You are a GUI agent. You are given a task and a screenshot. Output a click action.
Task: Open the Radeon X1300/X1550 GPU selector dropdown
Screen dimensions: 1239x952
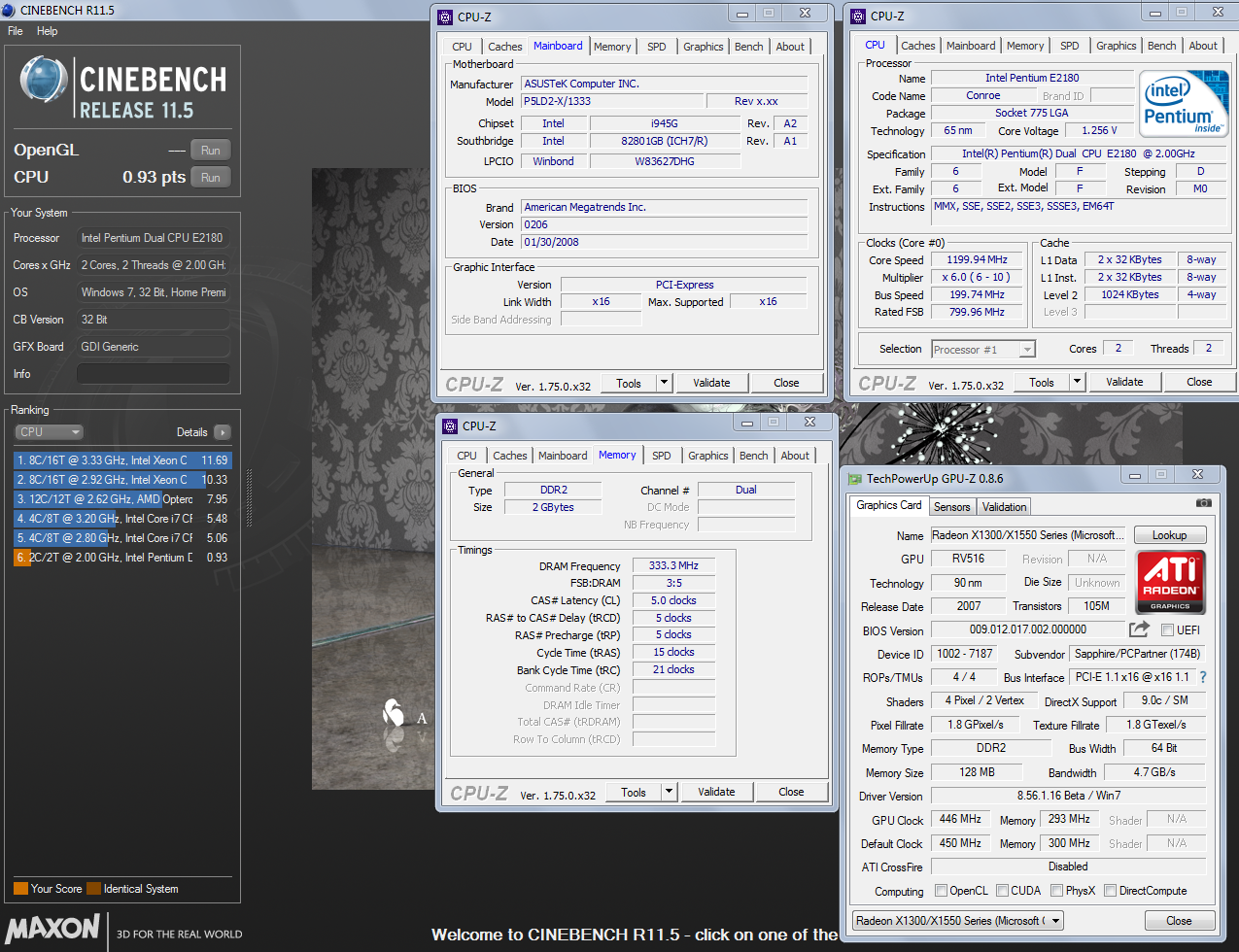[x=958, y=920]
